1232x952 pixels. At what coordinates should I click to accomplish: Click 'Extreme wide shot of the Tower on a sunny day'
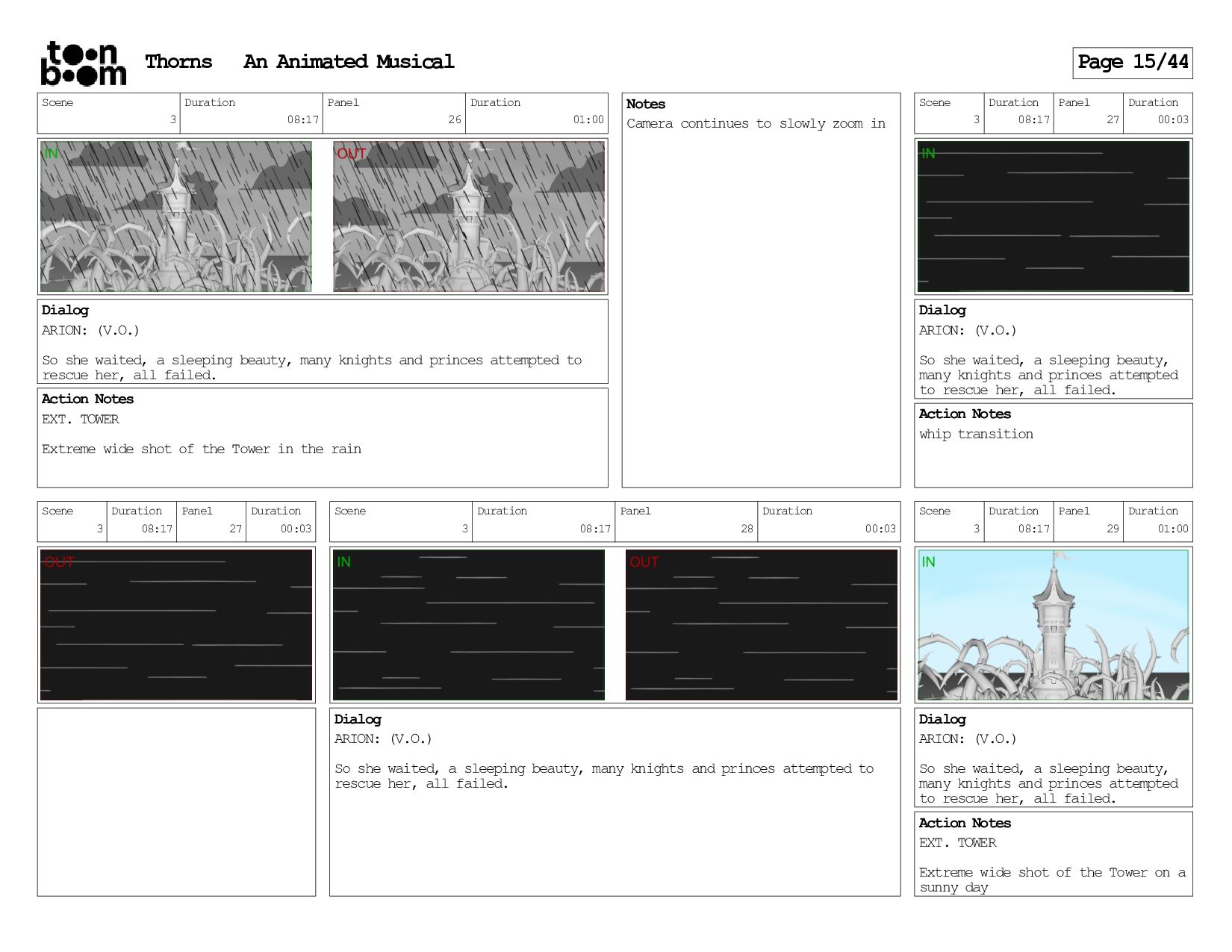pos(1052,880)
